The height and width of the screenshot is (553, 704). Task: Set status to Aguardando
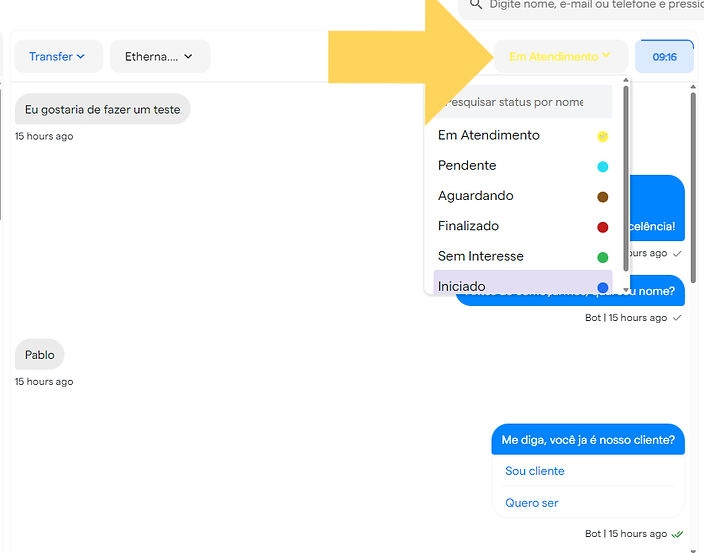(x=475, y=196)
